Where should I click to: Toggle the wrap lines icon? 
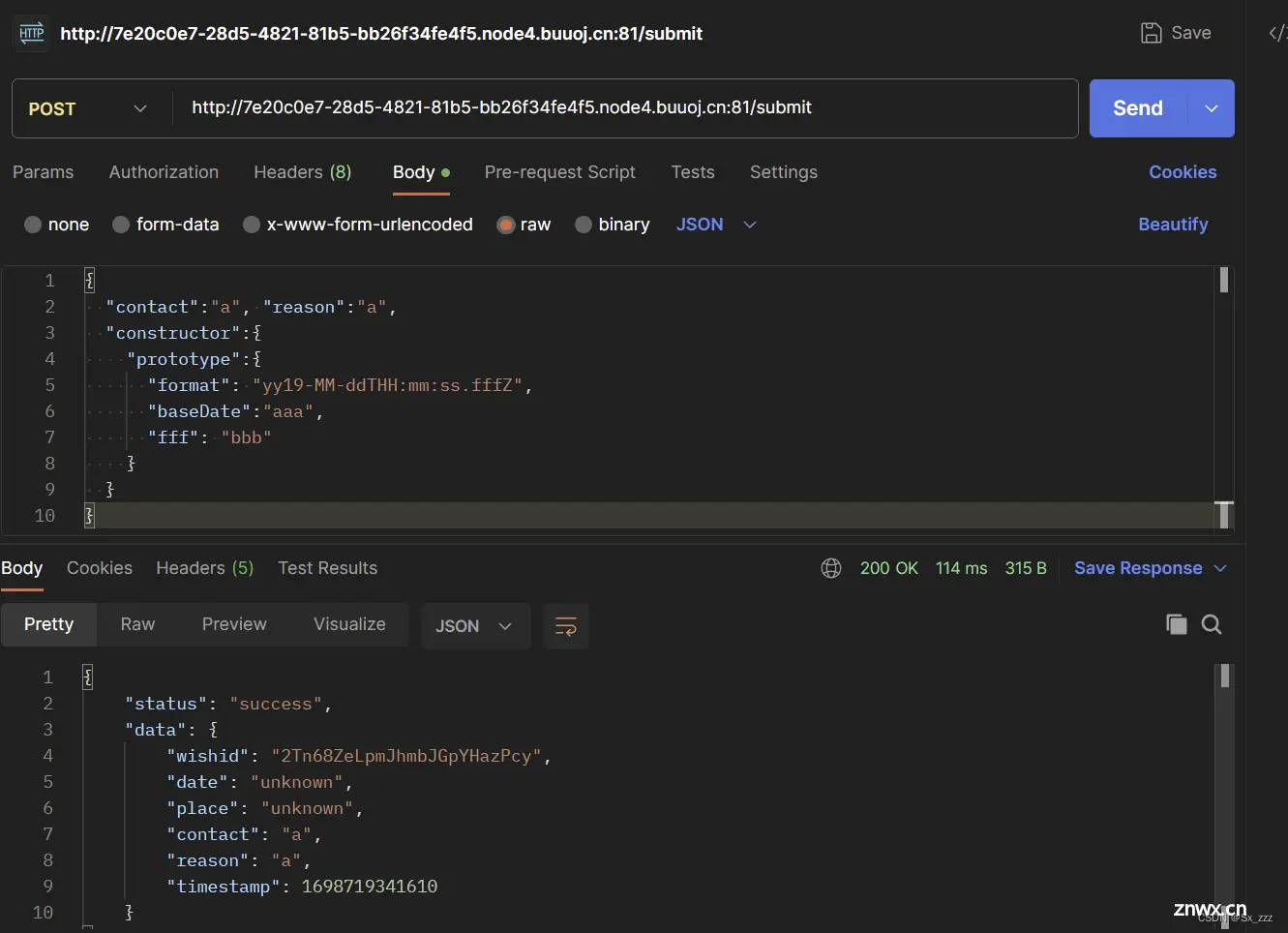pos(566,626)
